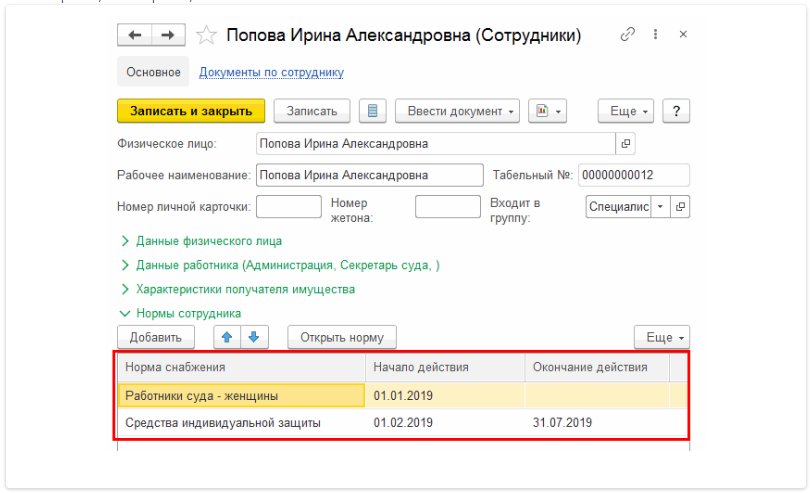Open the reports icon dropdown
The image size is (811, 493).
(548, 111)
